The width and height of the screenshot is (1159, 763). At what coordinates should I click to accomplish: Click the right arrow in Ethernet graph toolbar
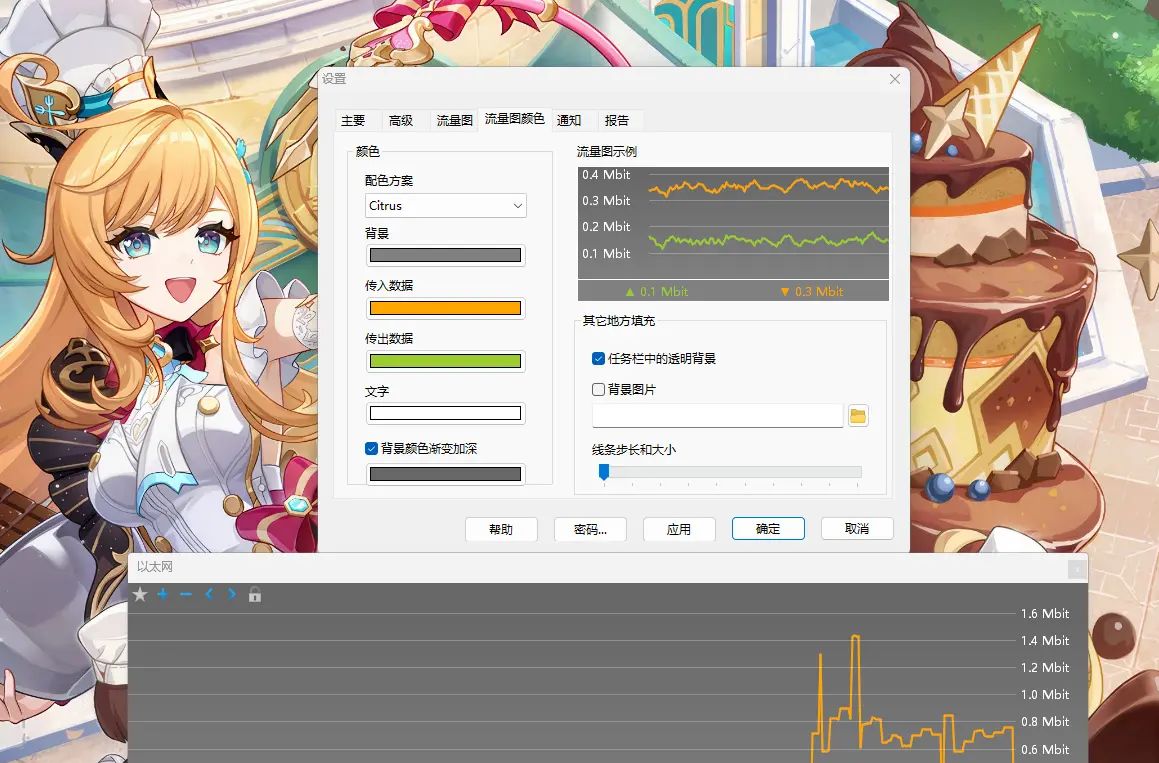point(231,594)
